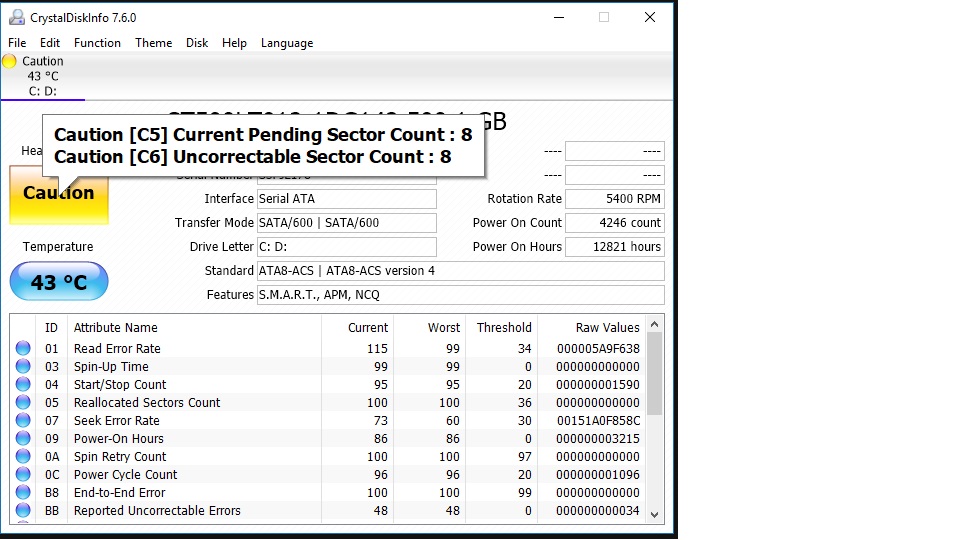Image resolution: width=960 pixels, height=540 pixels.
Task: Open the Help menu
Action: click(234, 43)
